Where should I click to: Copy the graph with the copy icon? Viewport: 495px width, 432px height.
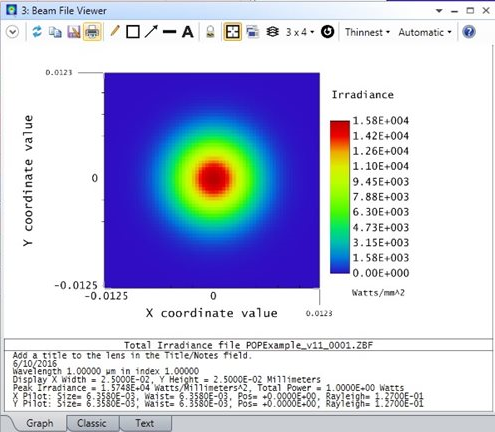pyautogui.click(x=55, y=32)
